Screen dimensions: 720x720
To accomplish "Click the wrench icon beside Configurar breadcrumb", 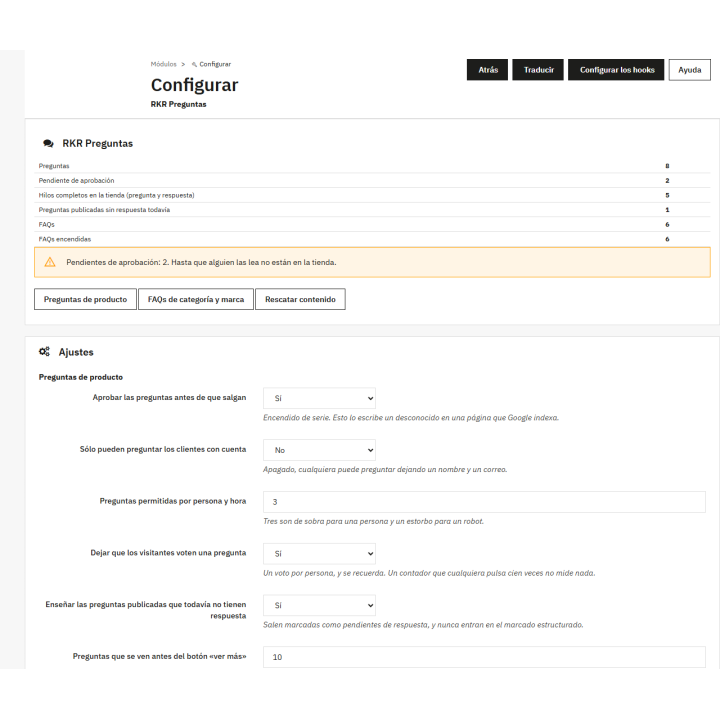I will pyautogui.click(x=194, y=64).
